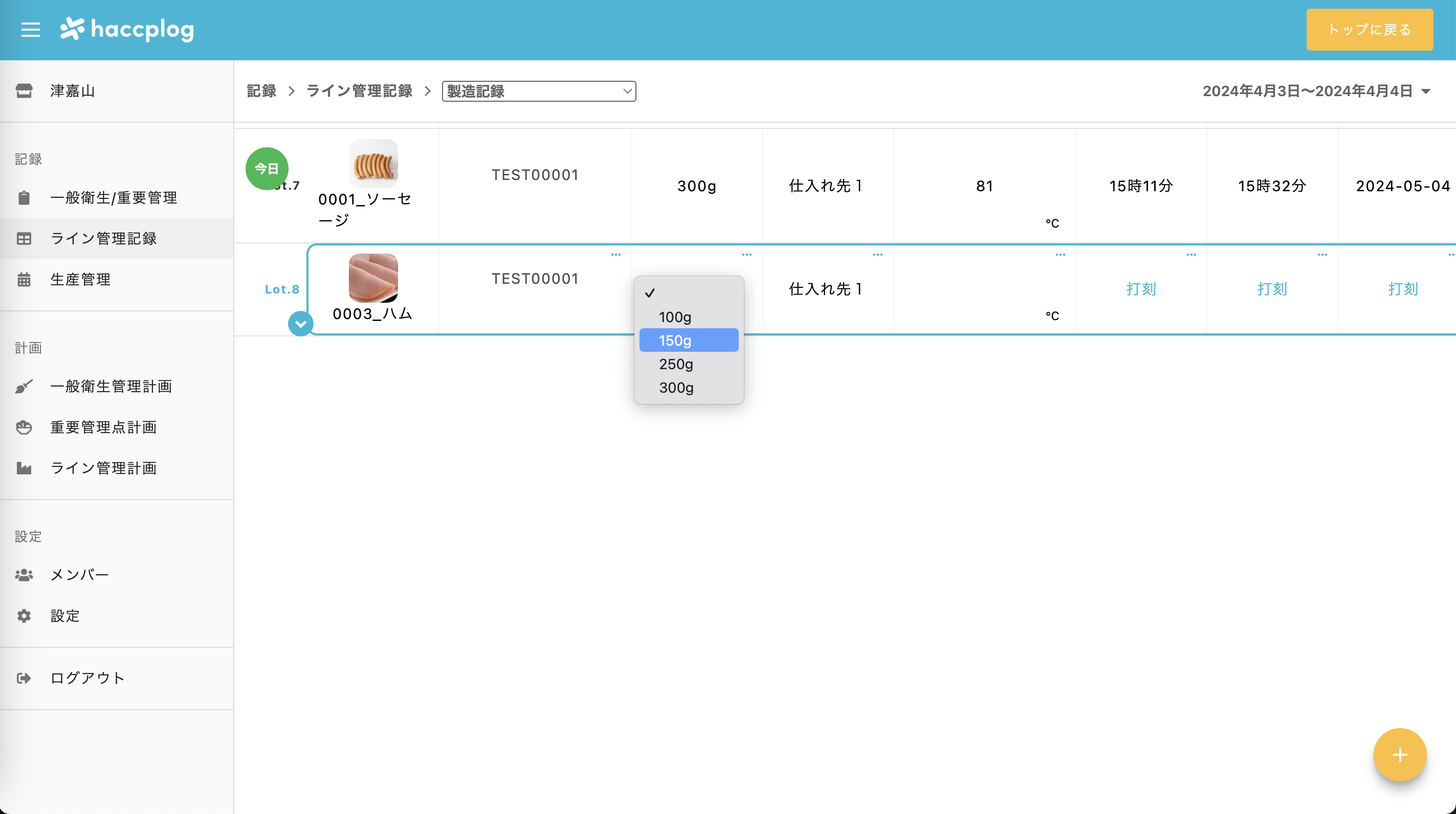
Task: Collapse the Lot.8 row chevron
Action: (300, 324)
